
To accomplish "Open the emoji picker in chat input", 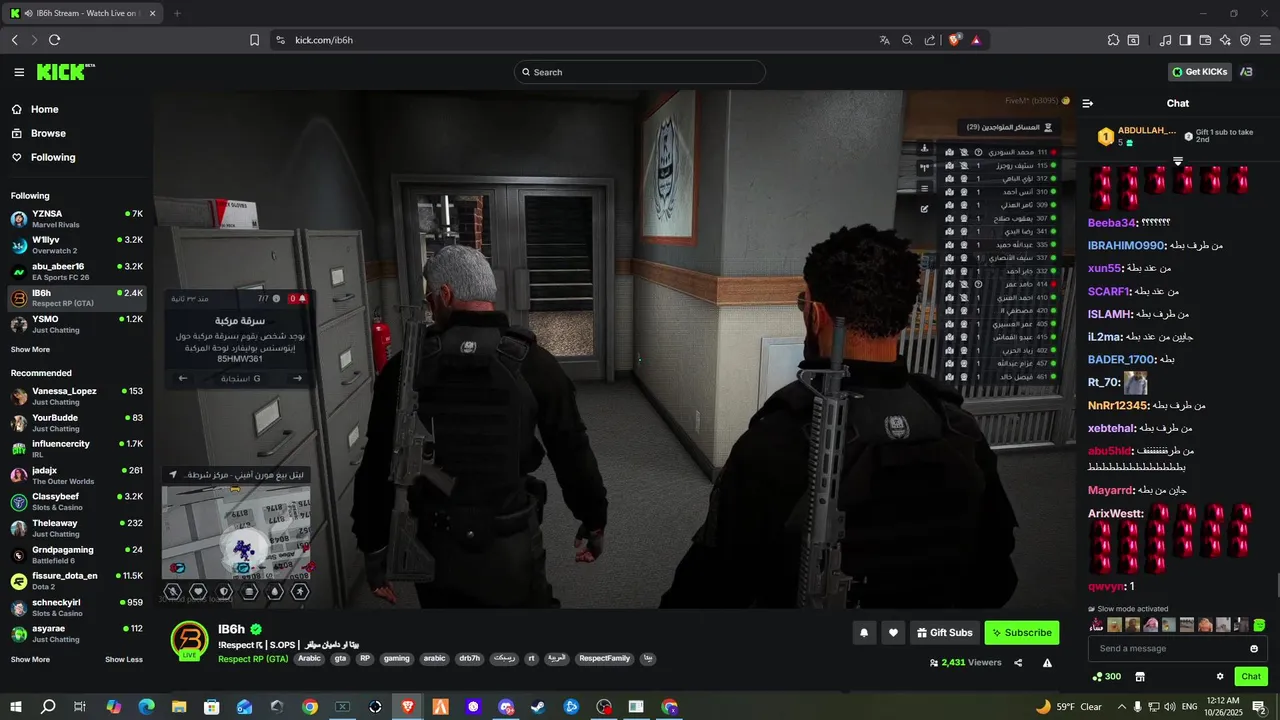I will 1254,648.
